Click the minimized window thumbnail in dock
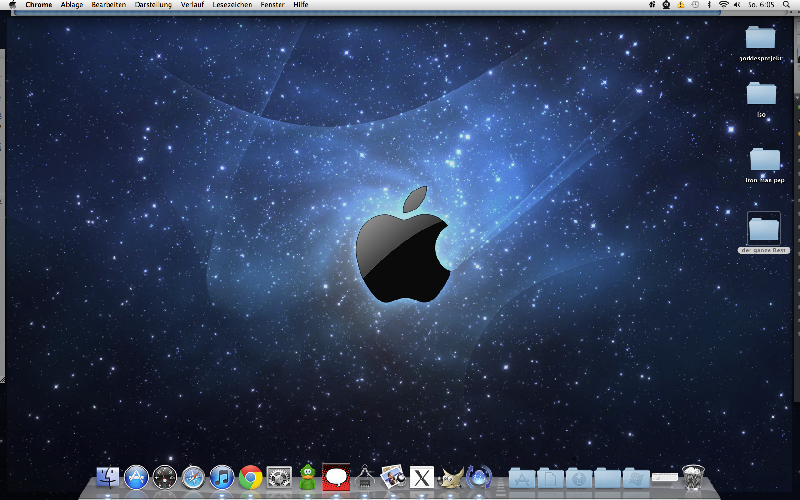This screenshot has width=800, height=500. pos(665,477)
